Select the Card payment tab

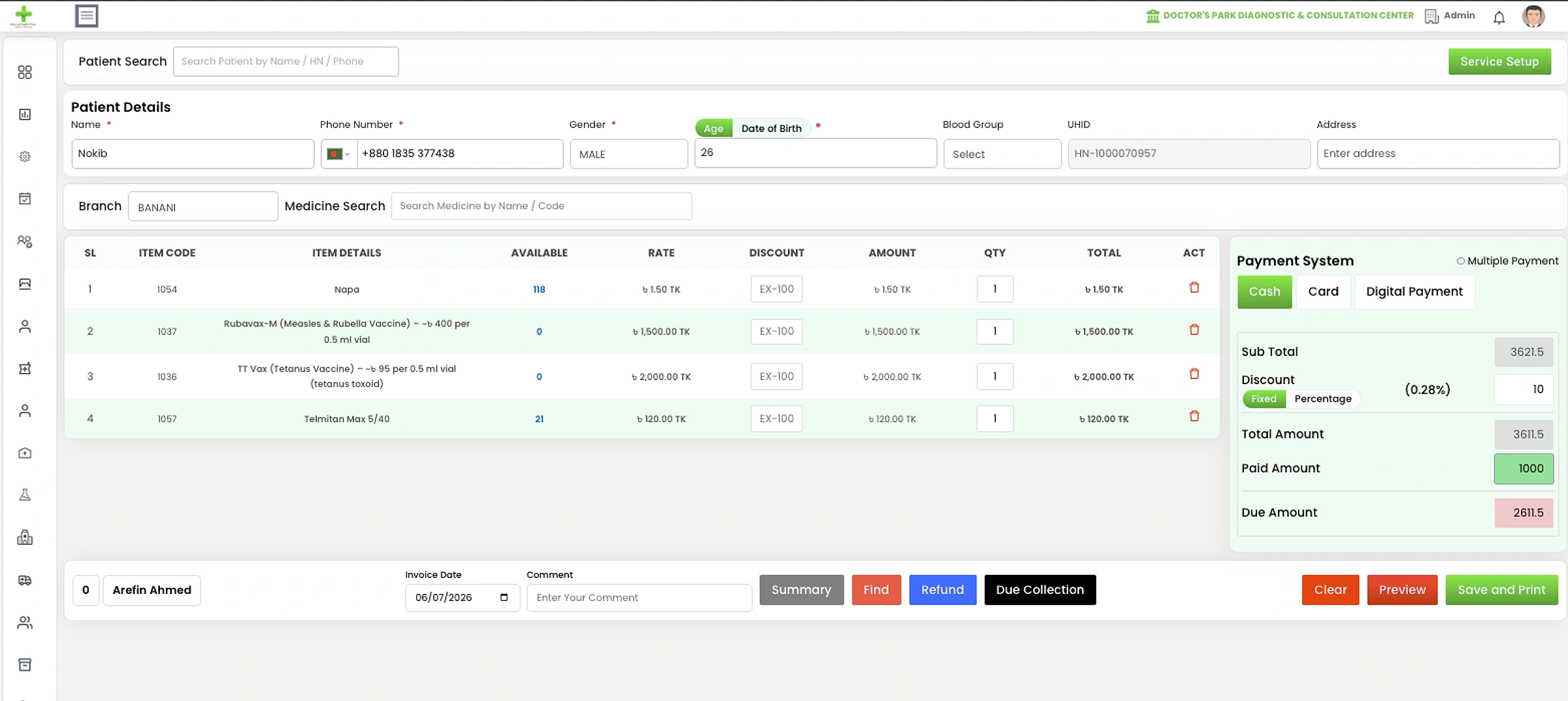(x=1323, y=291)
